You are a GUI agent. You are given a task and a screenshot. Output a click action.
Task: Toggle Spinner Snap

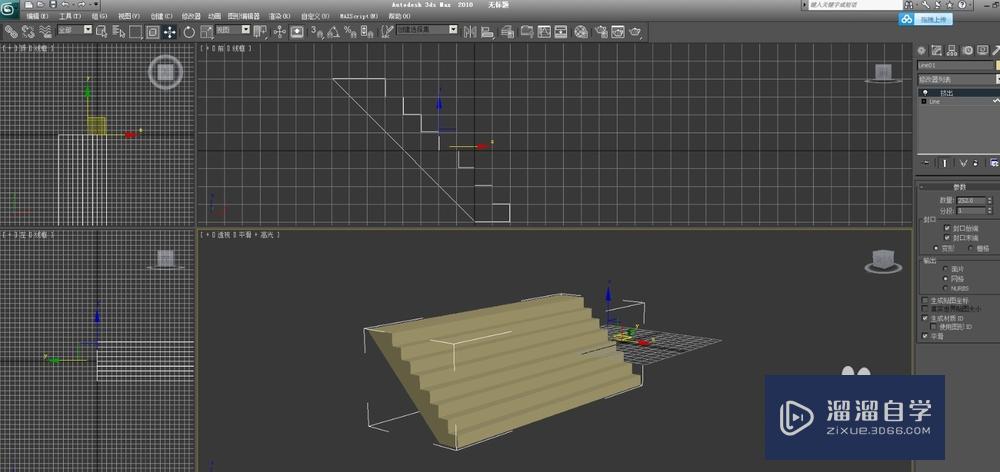pos(366,31)
